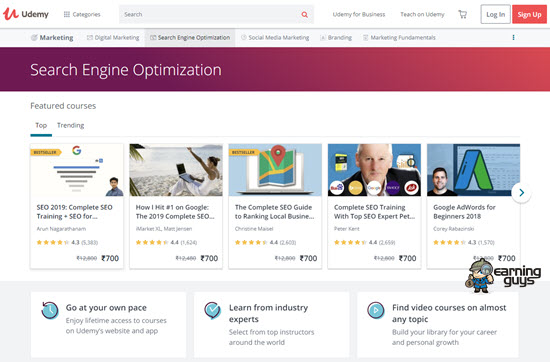Select Search Engine Optimization subcategory
The image size is (550, 362).
(x=190, y=38)
